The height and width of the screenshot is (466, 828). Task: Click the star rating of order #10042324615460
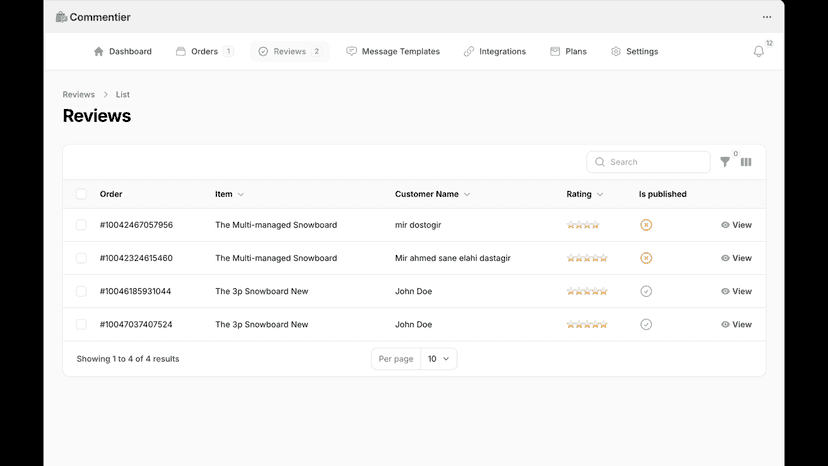pyautogui.click(x=587, y=258)
